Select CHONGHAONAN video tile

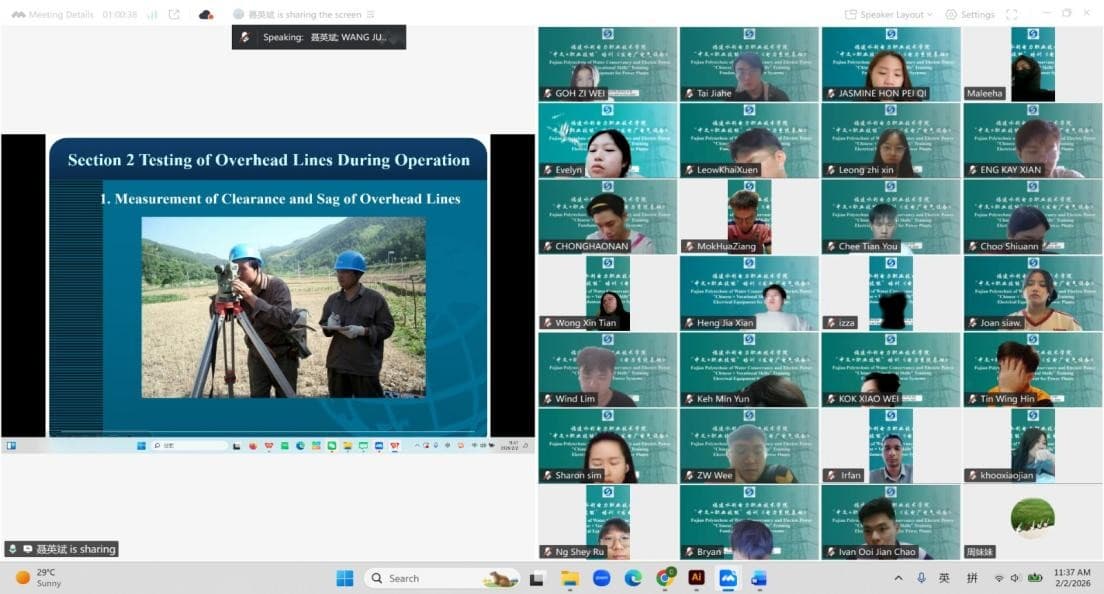[x=608, y=217]
